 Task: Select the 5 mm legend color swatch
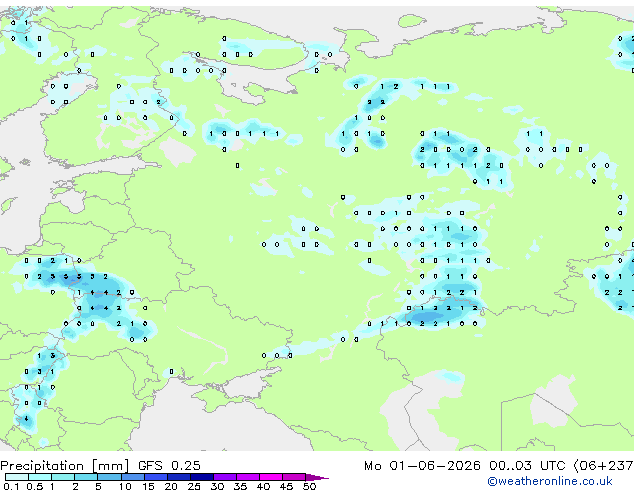coord(109,477)
